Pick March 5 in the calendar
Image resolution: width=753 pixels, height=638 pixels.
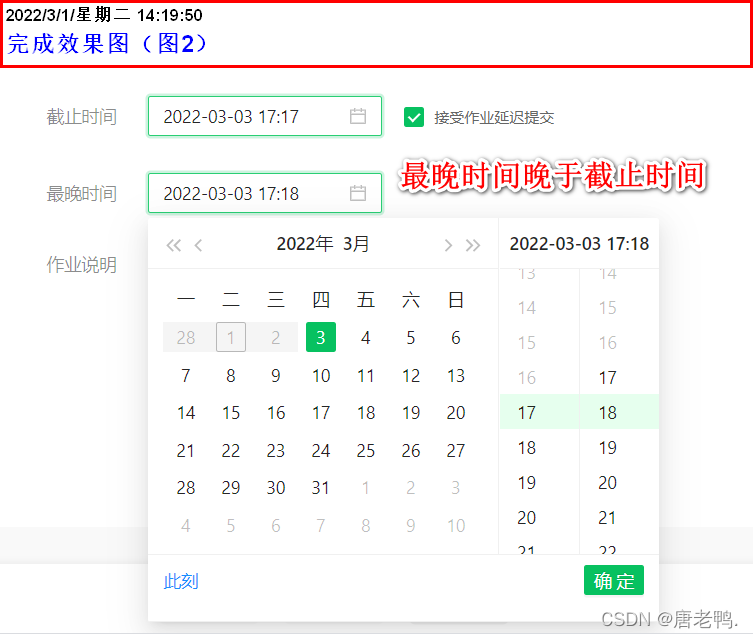point(411,337)
